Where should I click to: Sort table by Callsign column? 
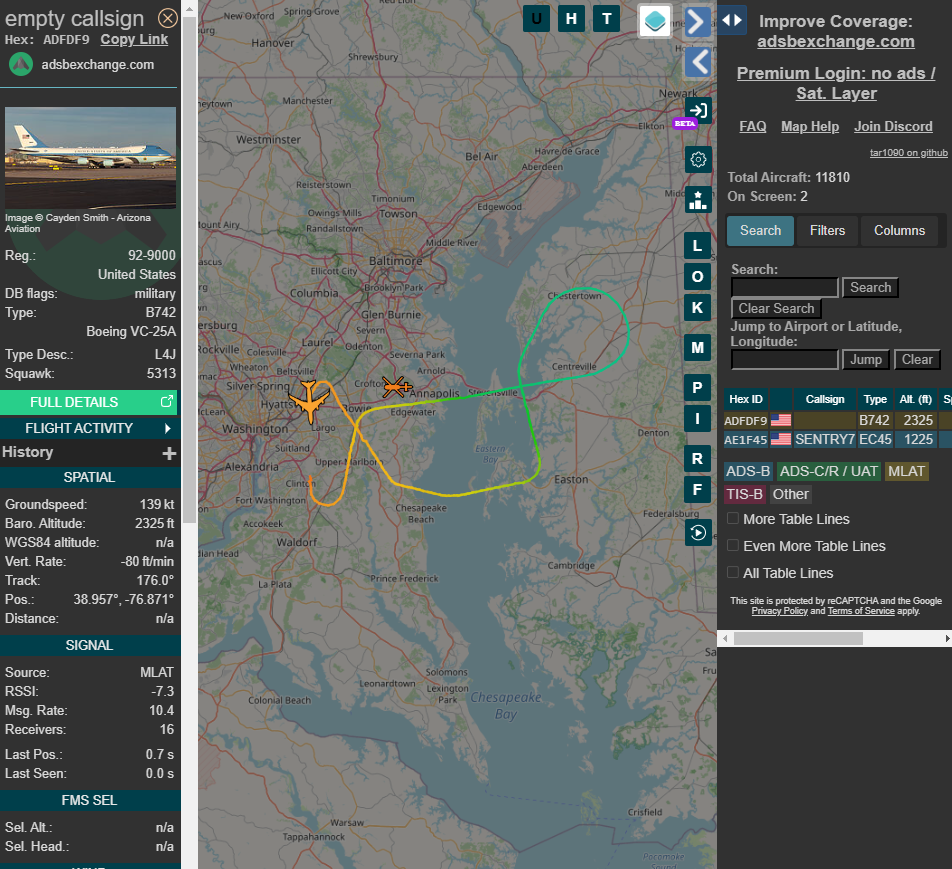(824, 399)
